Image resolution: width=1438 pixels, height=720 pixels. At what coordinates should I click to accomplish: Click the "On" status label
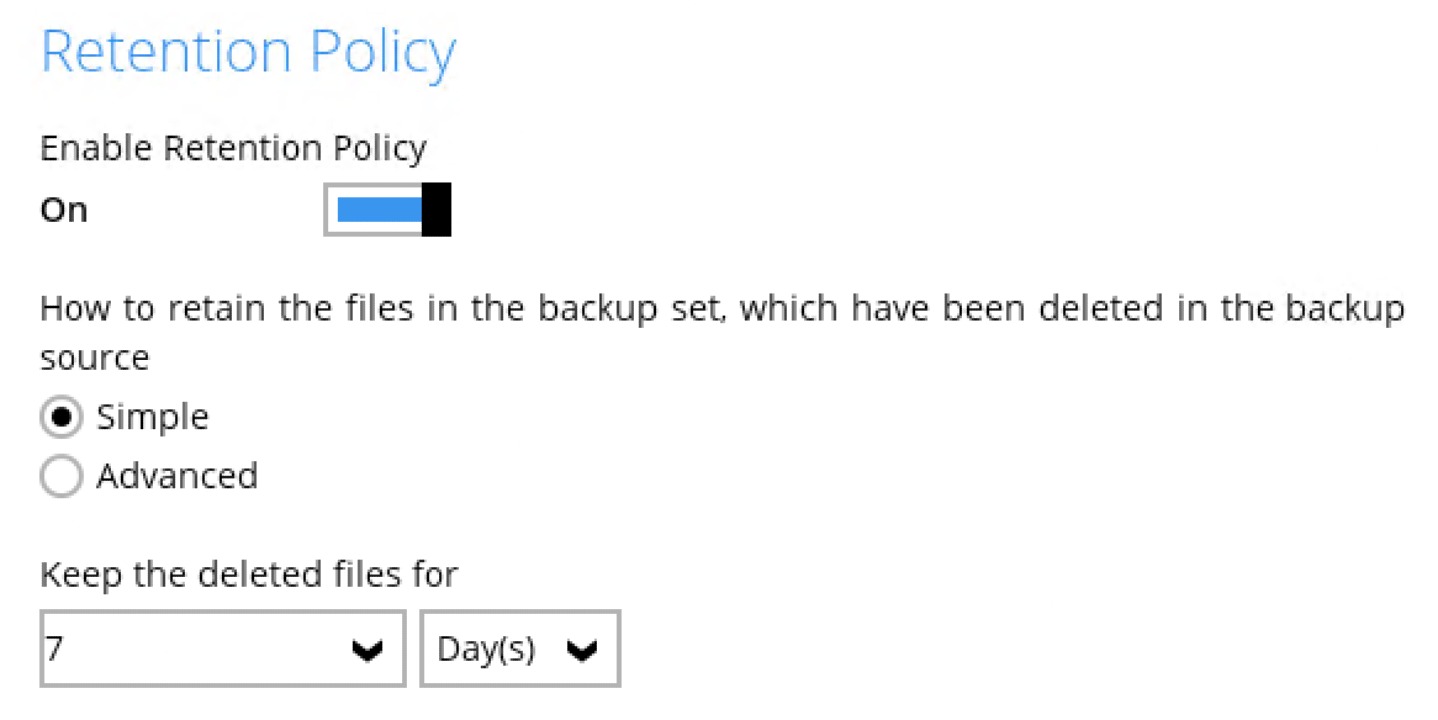[64, 211]
